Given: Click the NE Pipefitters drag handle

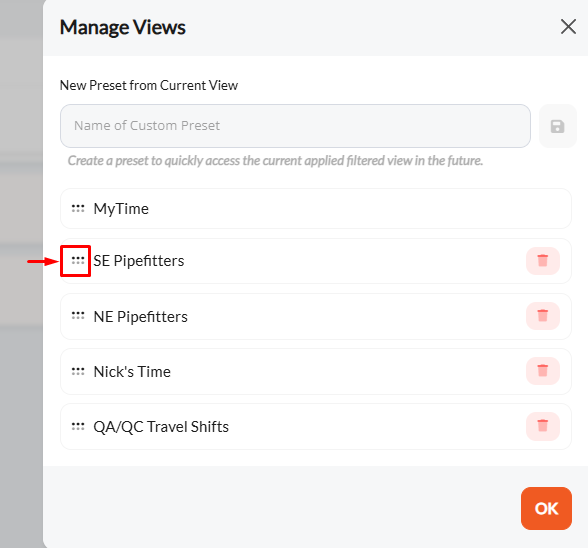Looking at the screenshot, I should click(78, 316).
